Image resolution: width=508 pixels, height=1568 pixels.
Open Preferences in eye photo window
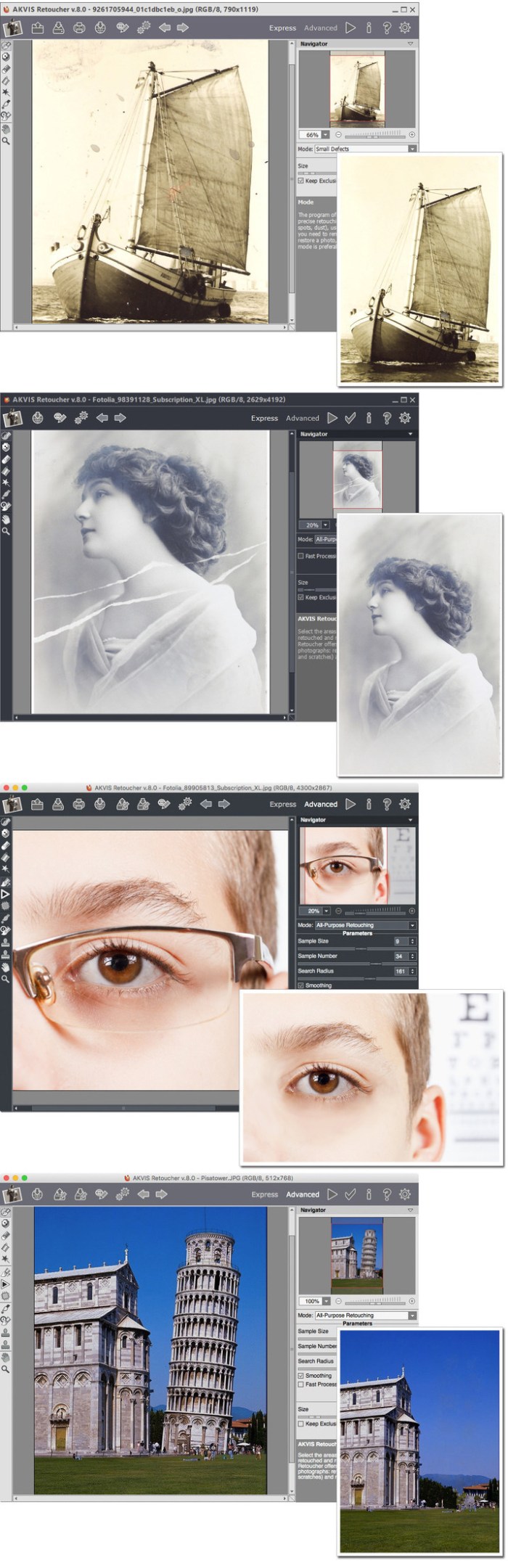pos(405,804)
